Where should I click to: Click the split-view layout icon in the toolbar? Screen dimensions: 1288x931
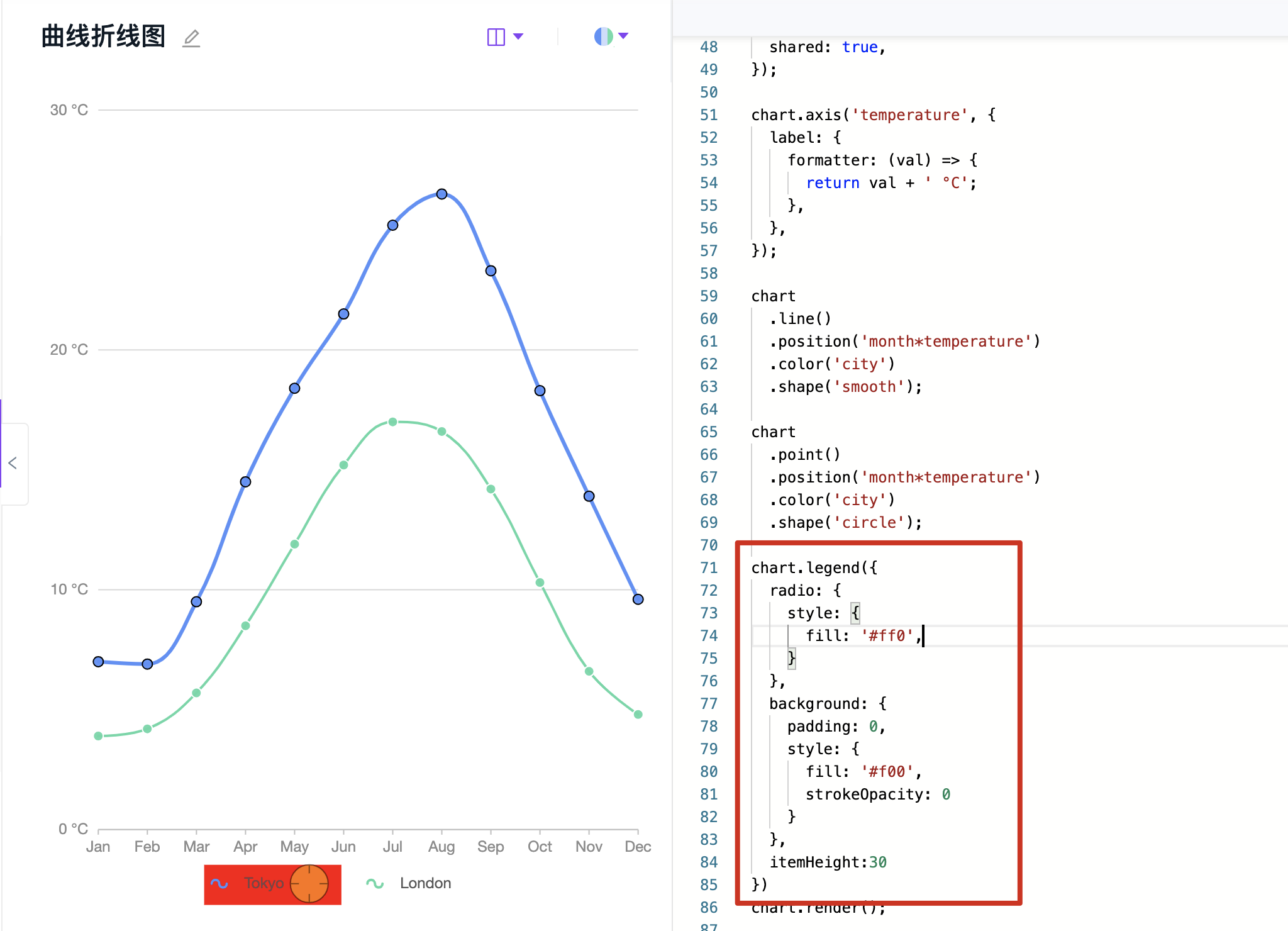point(495,36)
